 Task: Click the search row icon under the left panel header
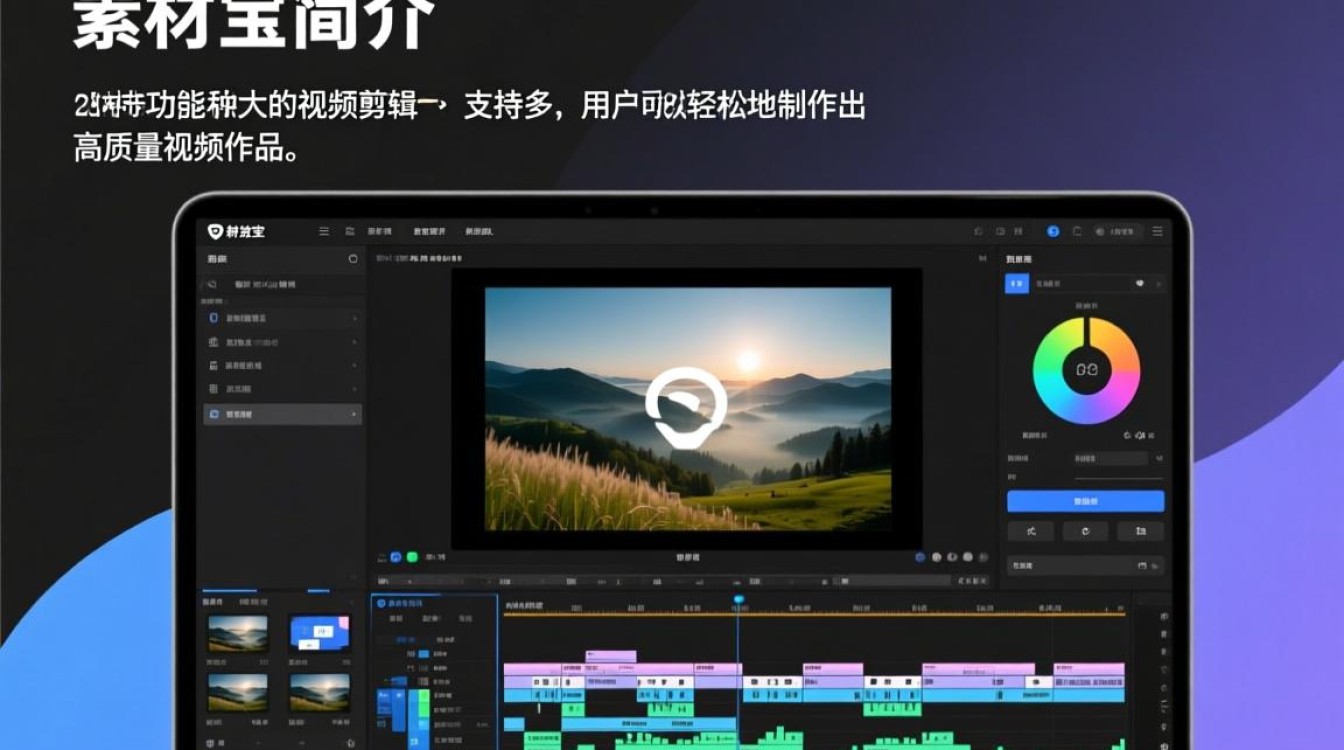(x=212, y=284)
